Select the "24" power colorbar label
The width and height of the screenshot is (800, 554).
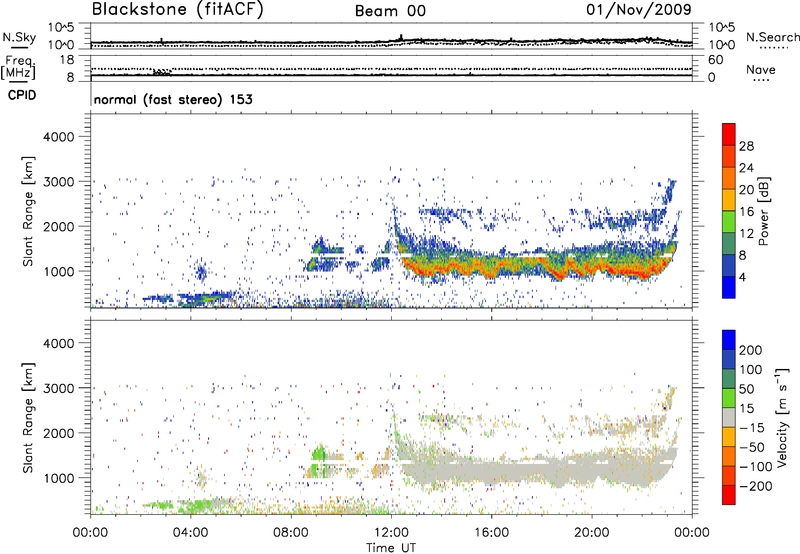(x=746, y=168)
